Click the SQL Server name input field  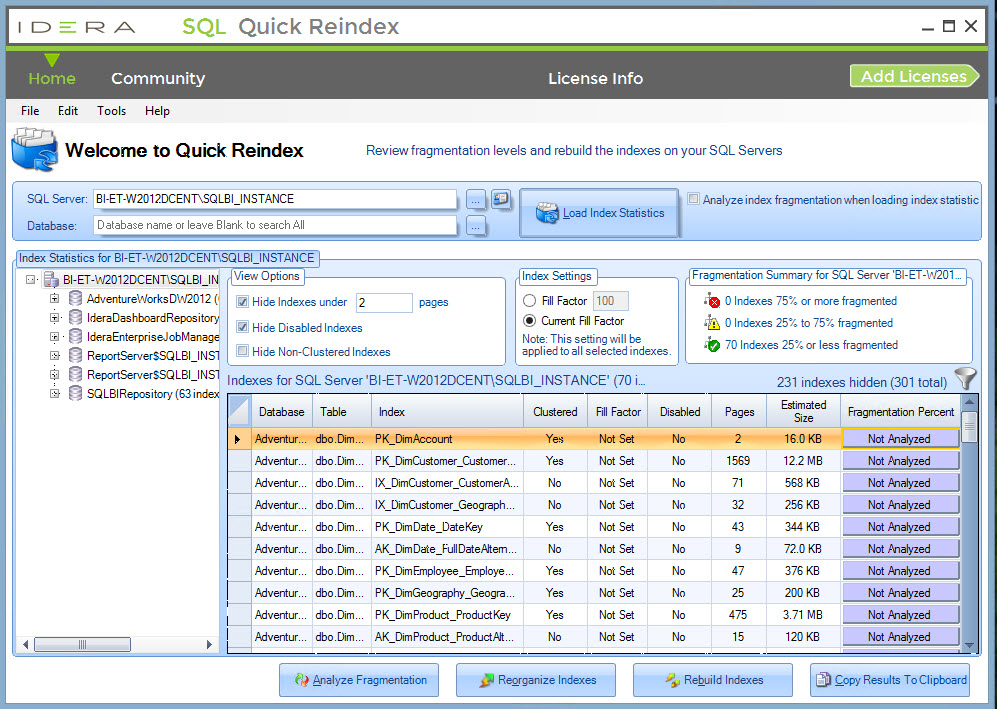(x=275, y=199)
